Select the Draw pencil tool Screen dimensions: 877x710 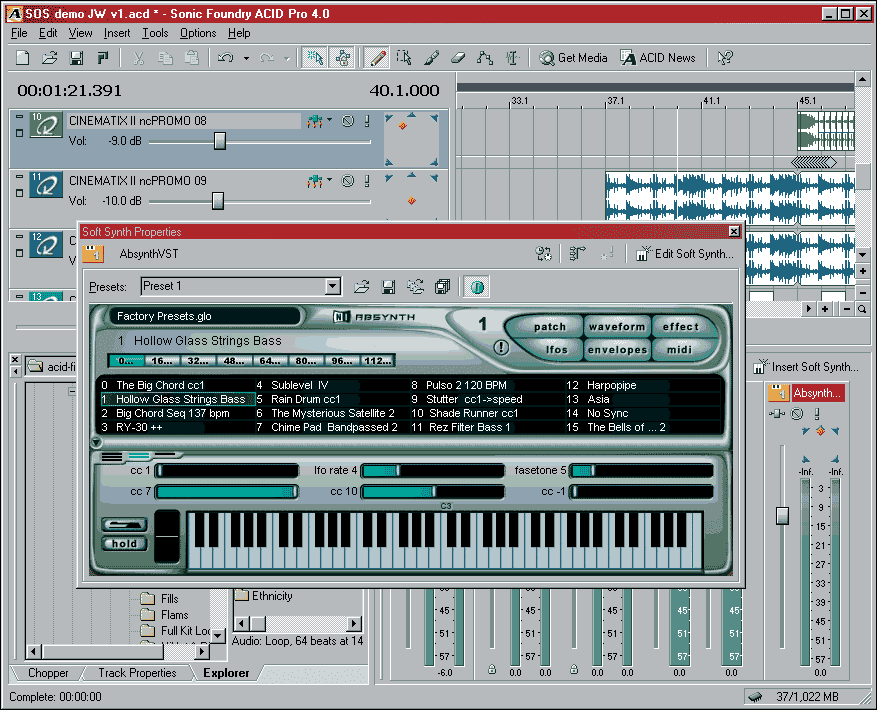pyautogui.click(x=378, y=58)
